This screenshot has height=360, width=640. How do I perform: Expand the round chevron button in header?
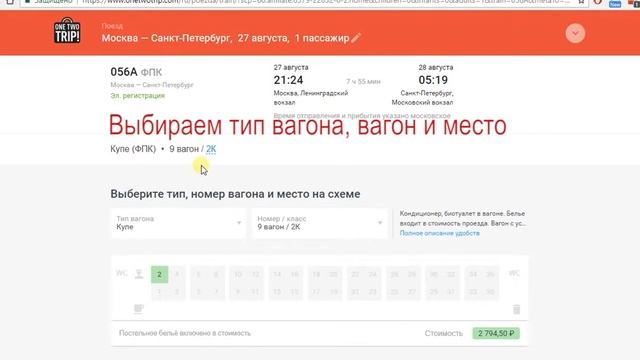(575, 33)
